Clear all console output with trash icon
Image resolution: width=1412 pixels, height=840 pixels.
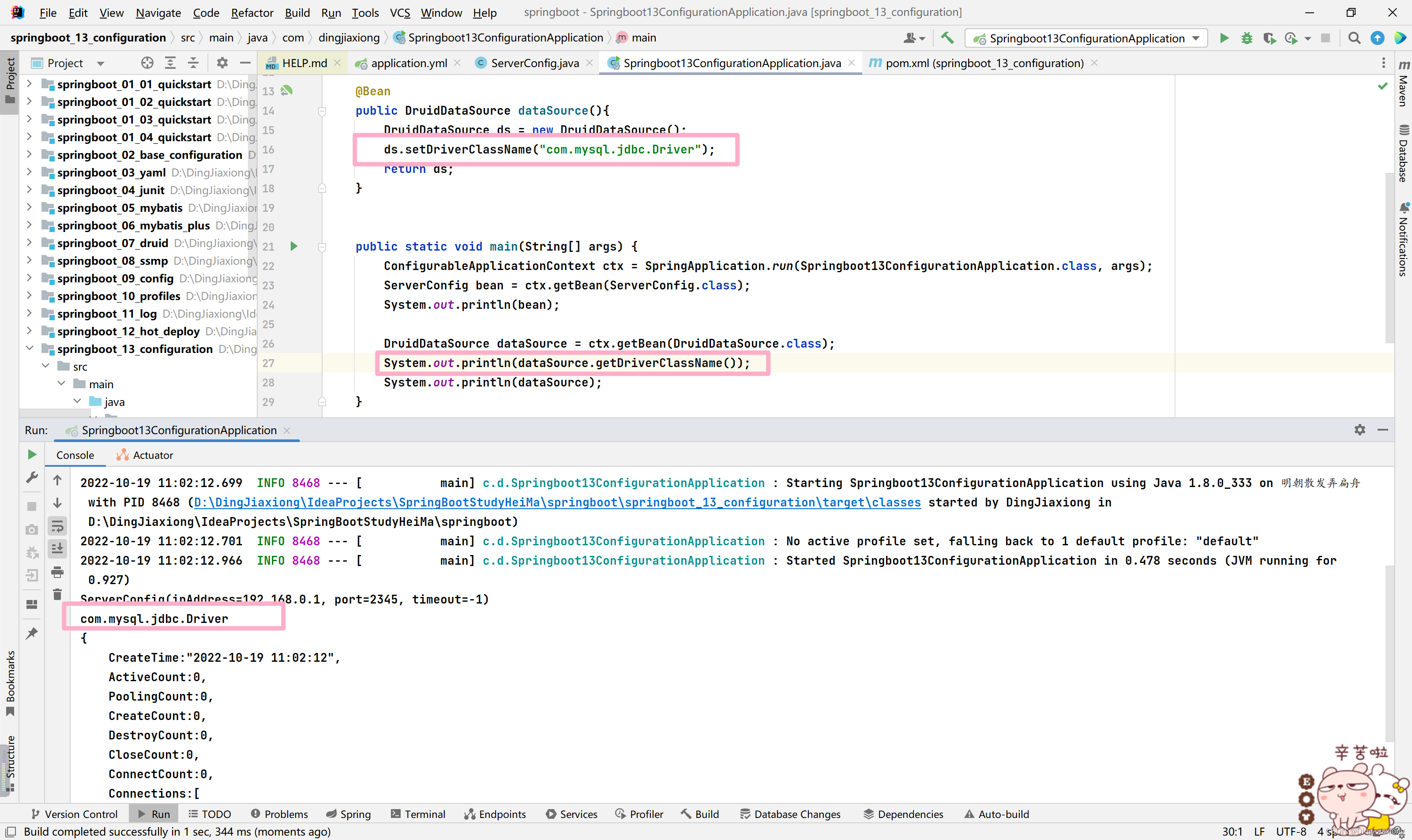pyautogui.click(x=57, y=594)
